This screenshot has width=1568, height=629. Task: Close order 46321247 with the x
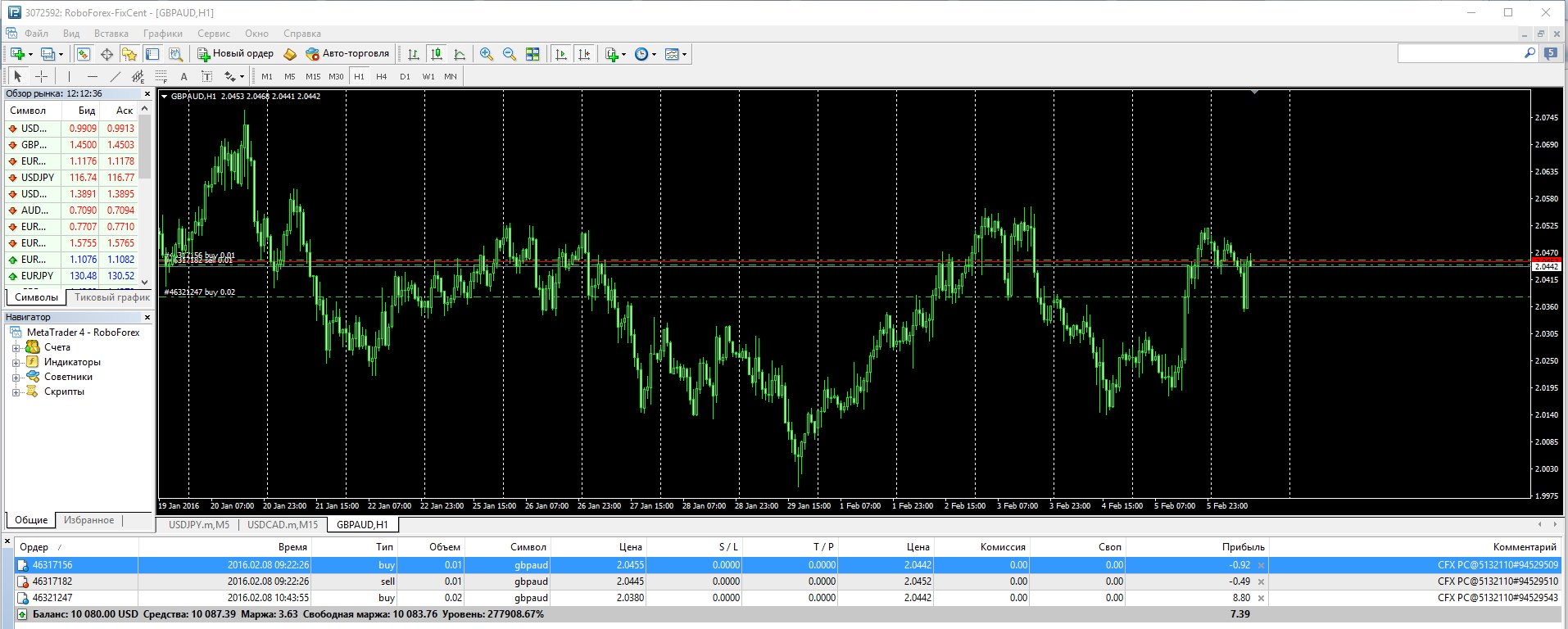(1261, 598)
